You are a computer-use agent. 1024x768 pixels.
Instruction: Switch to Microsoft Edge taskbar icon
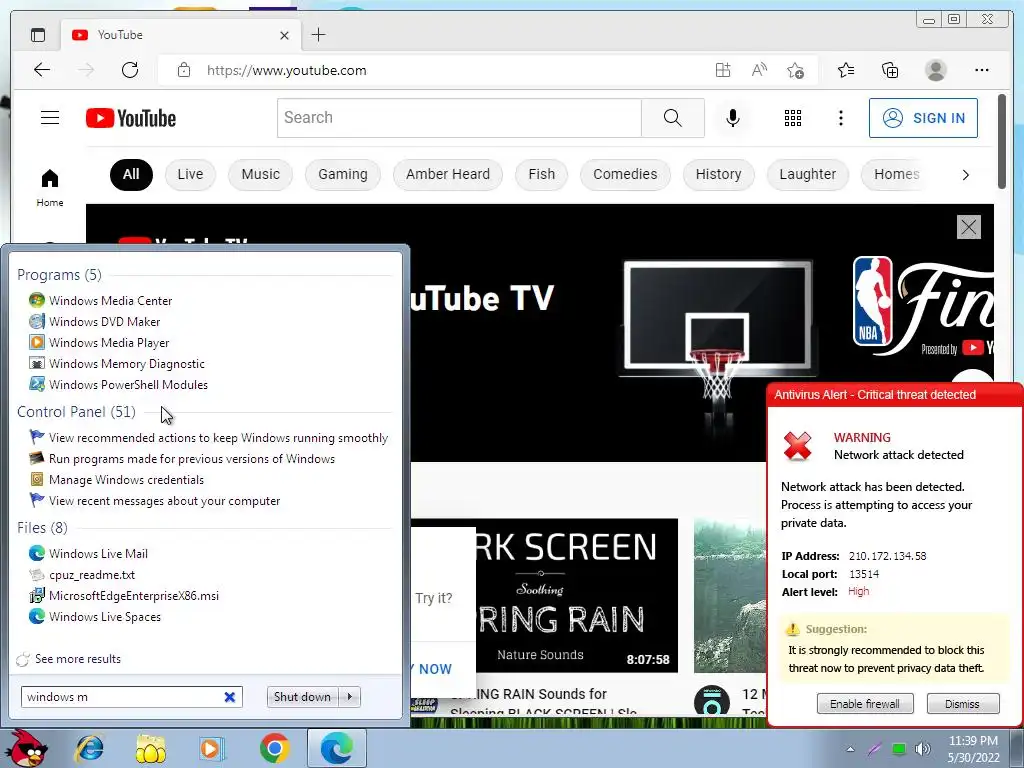click(x=337, y=748)
